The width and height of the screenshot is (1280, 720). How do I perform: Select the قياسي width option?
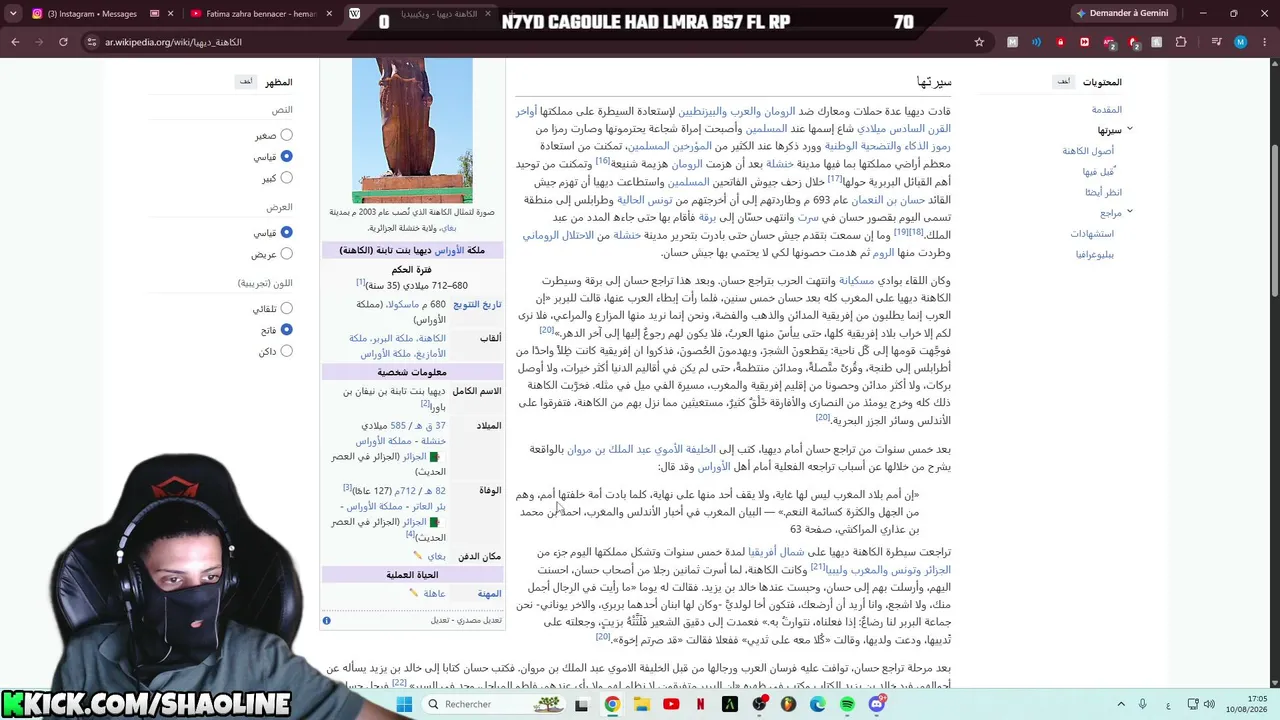287,232
